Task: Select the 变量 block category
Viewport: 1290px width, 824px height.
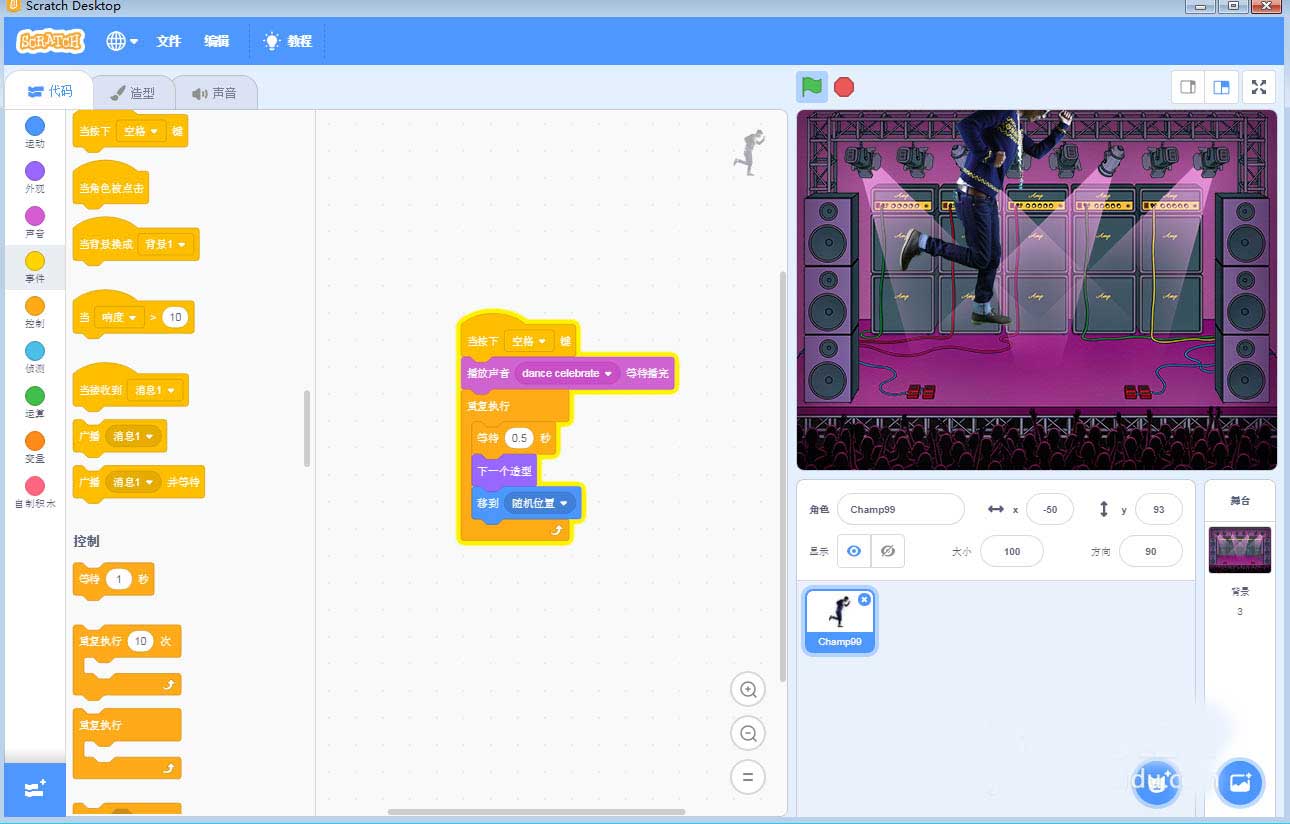Action: (35, 447)
